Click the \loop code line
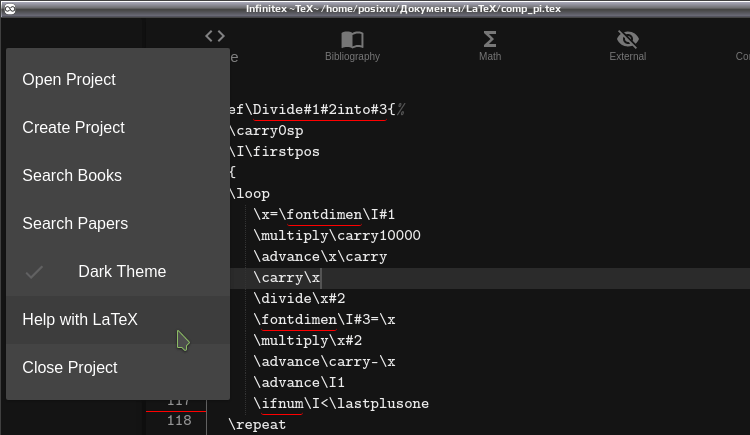The height and width of the screenshot is (435, 750). coord(249,194)
